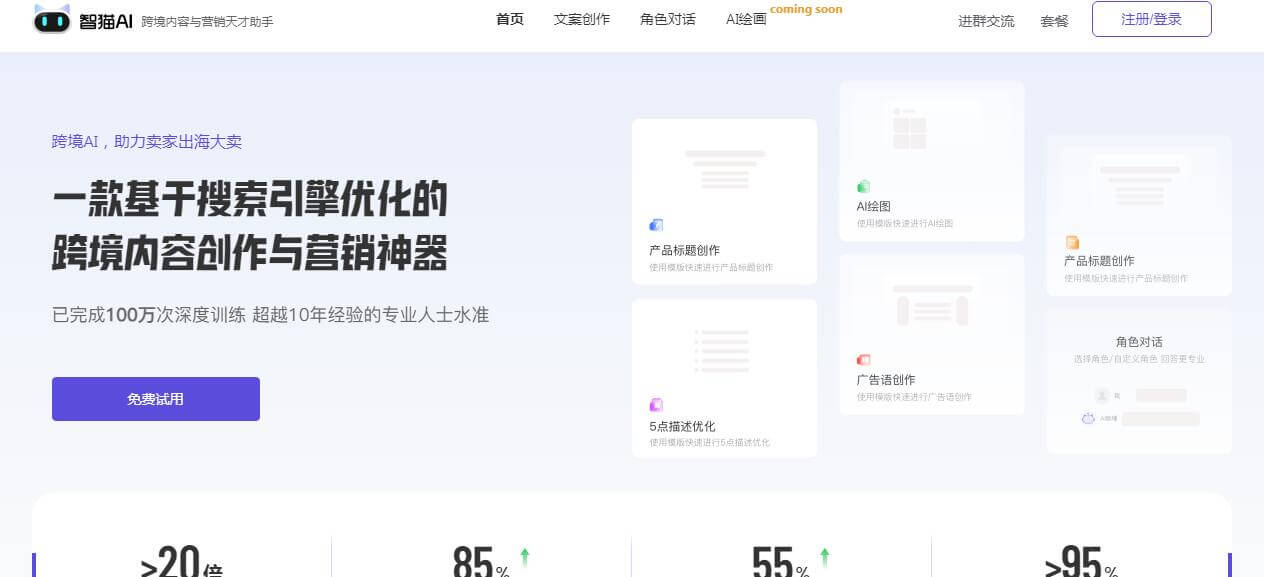Open AI绘画 menu item

pos(746,19)
